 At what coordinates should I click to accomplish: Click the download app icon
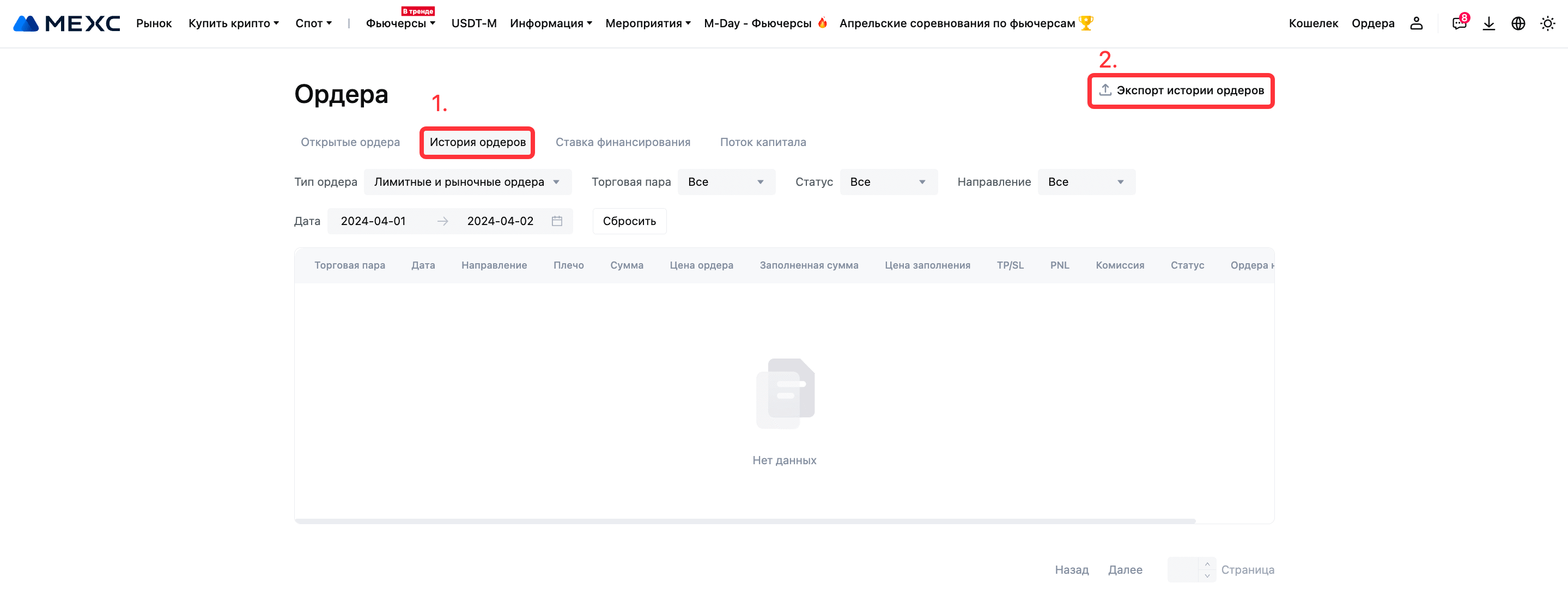pyautogui.click(x=1488, y=23)
